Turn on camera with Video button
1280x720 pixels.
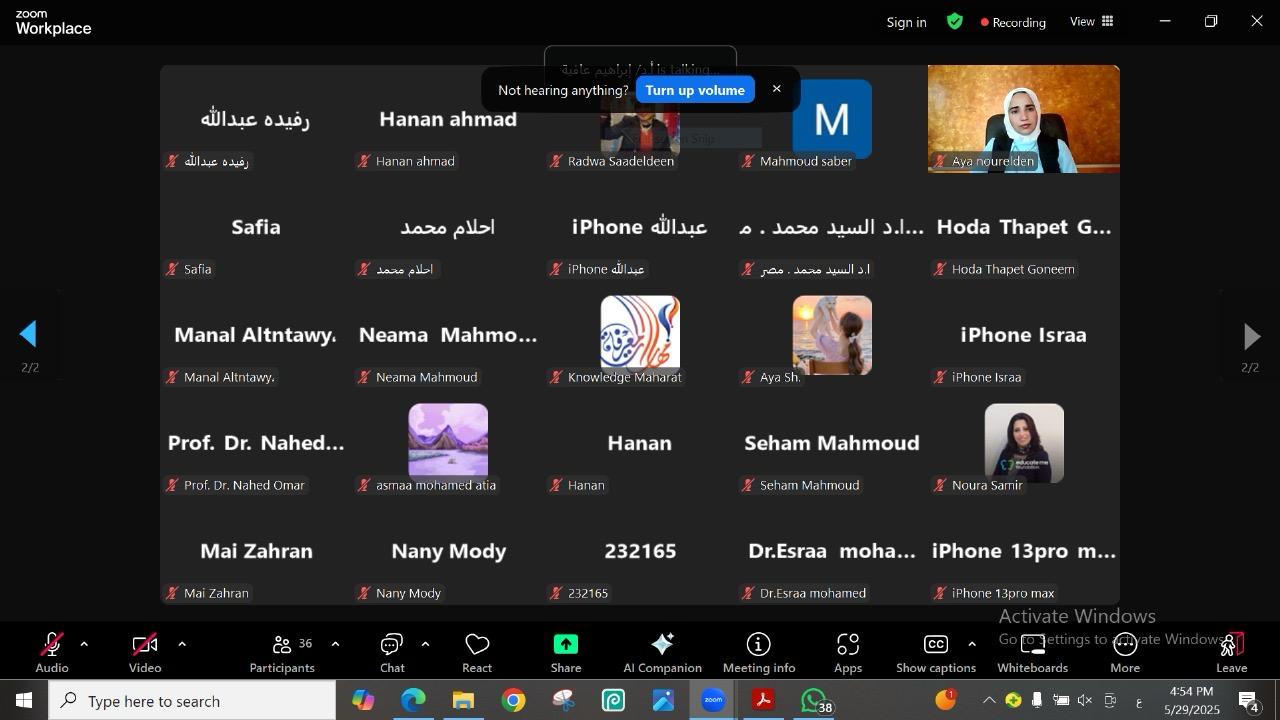click(145, 653)
